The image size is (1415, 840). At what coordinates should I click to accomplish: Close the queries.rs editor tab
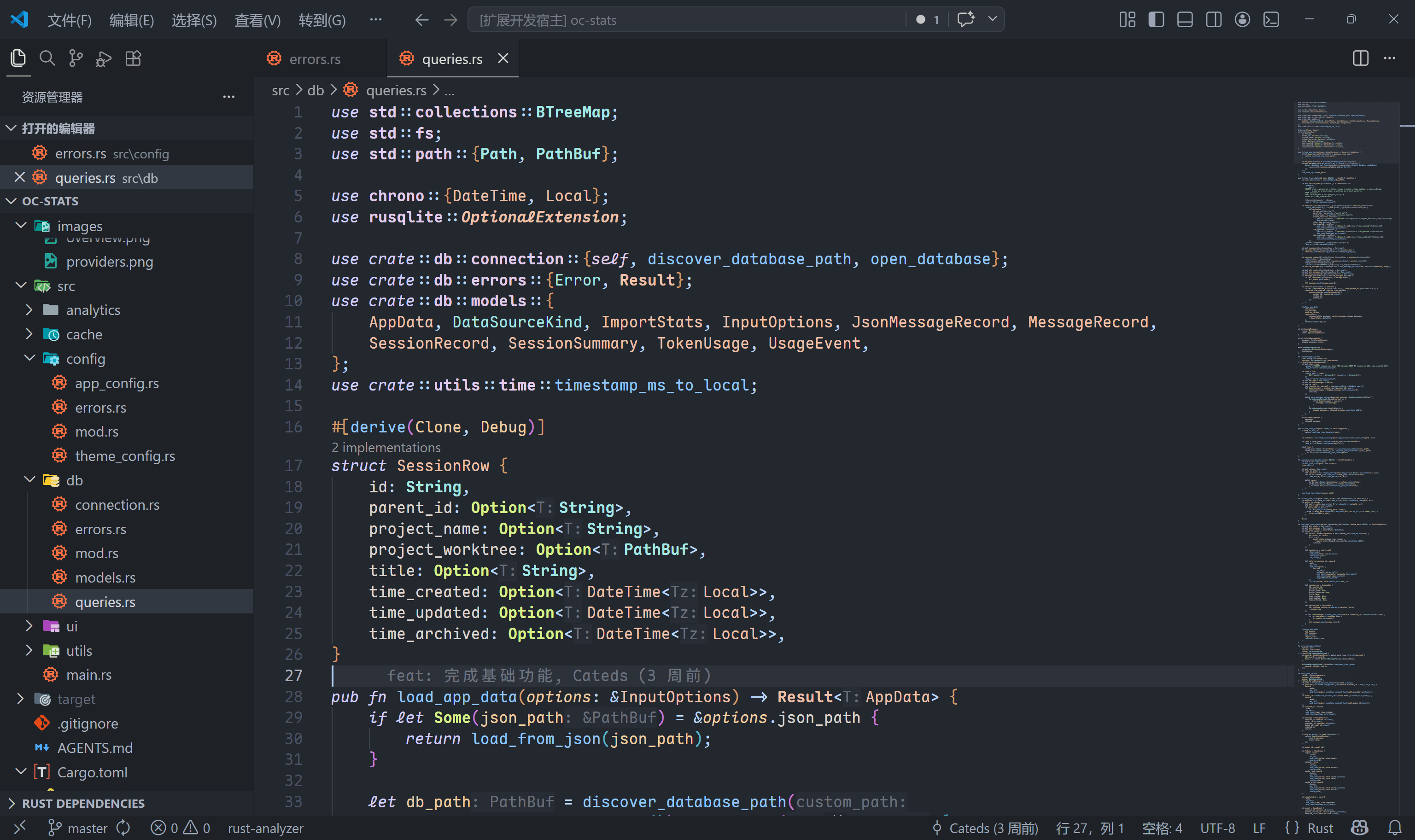[x=503, y=58]
